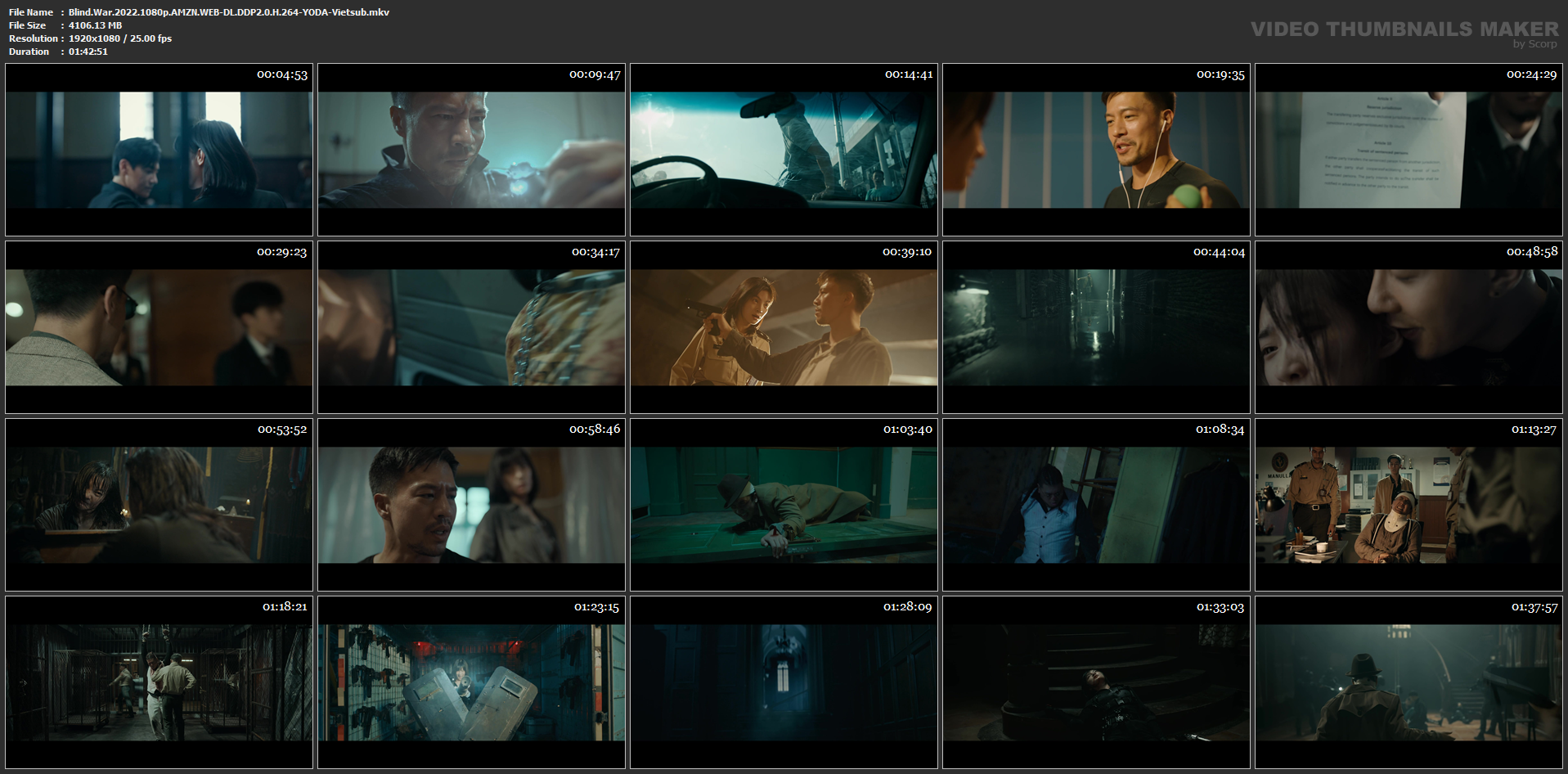Select the thumbnail stamped 01:13:27
Image resolution: width=1568 pixels, height=774 pixels.
(x=1409, y=505)
